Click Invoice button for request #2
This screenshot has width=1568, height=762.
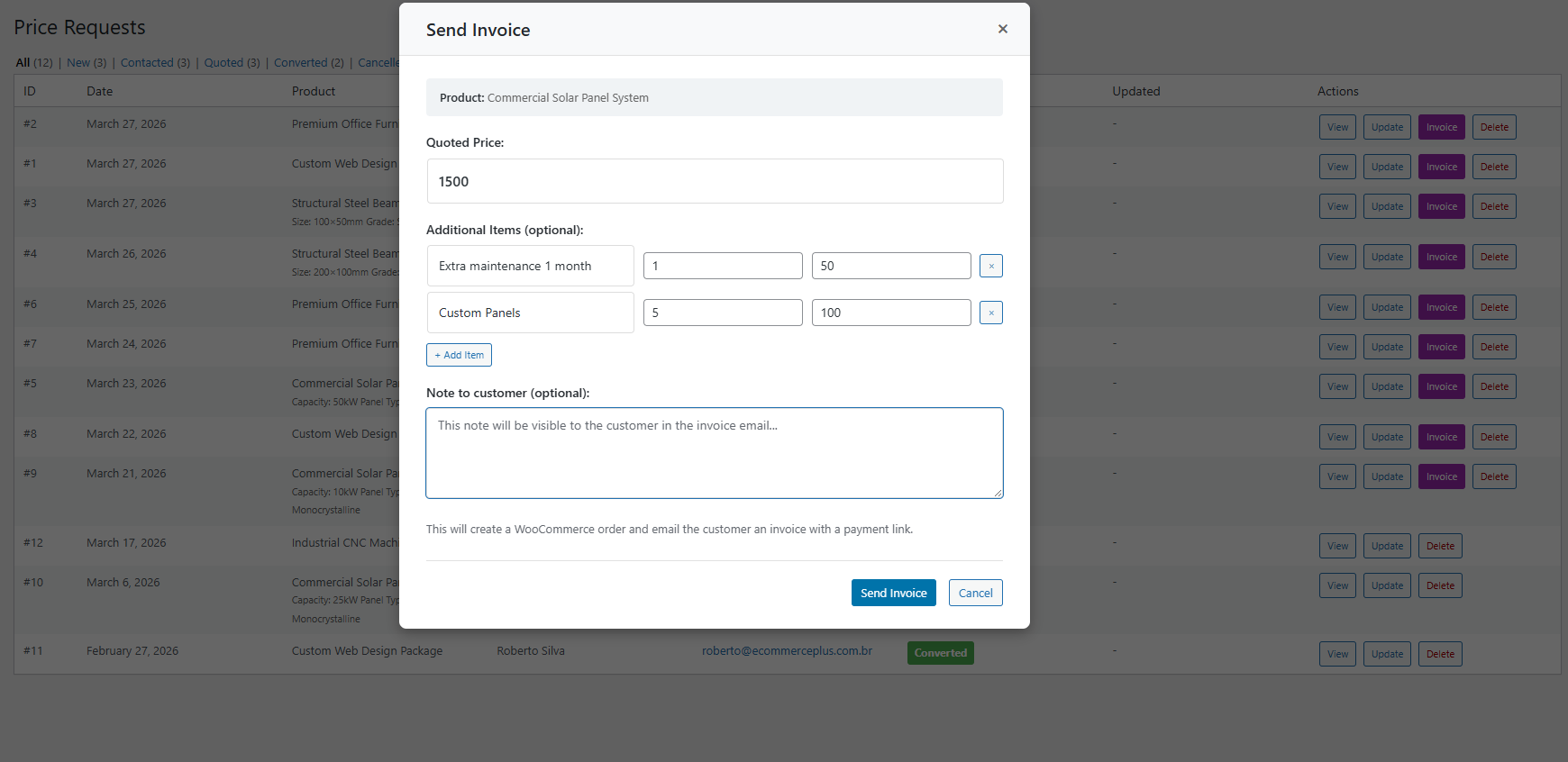click(1441, 127)
